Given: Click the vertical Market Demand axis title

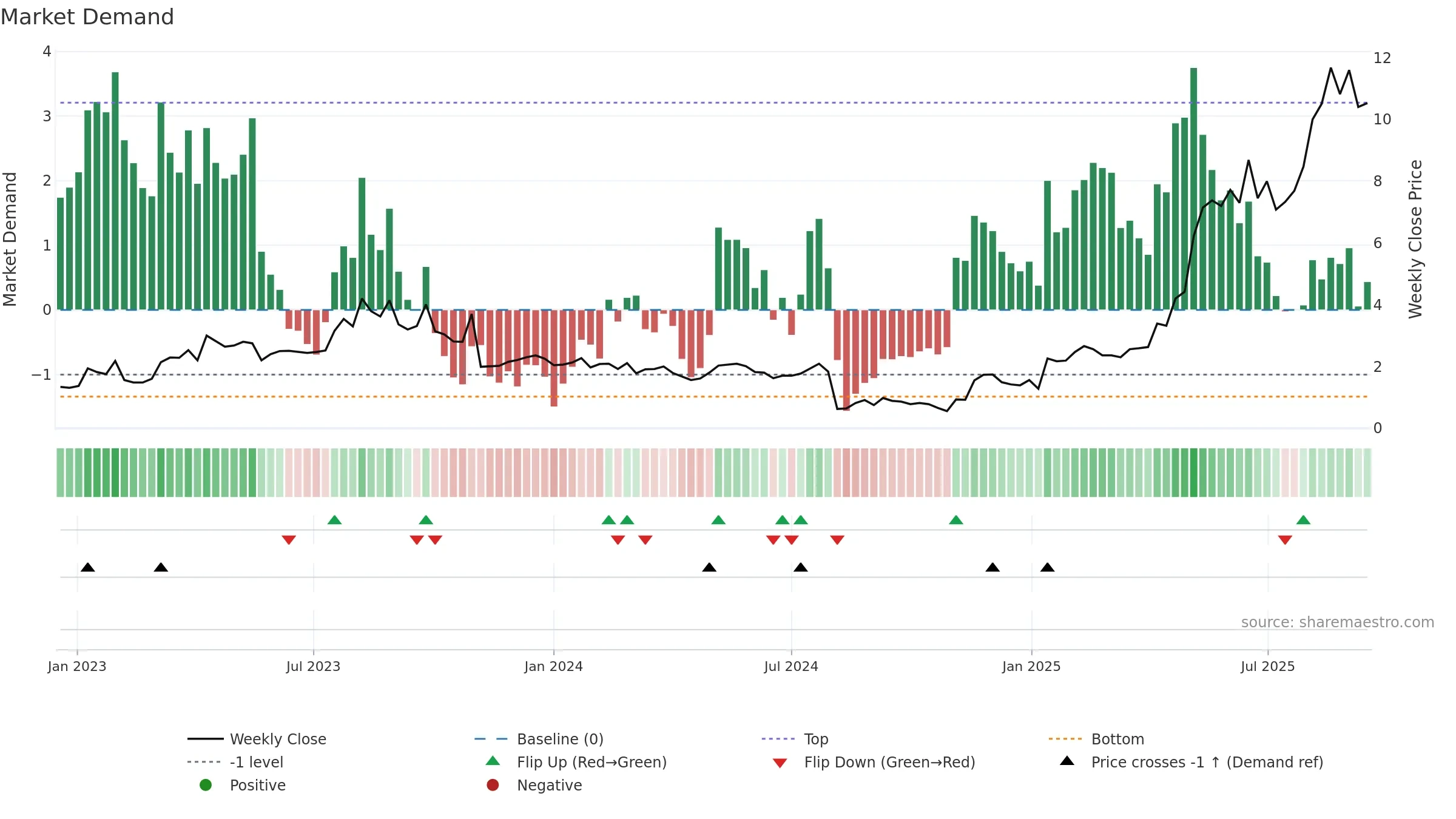Looking at the screenshot, I should [10, 239].
